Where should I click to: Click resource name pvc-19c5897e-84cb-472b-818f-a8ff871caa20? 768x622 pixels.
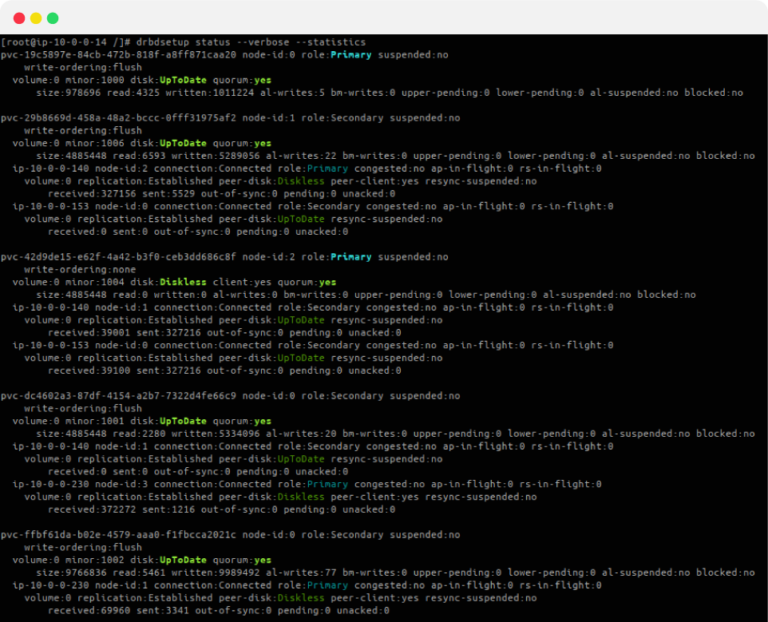(x=118, y=55)
